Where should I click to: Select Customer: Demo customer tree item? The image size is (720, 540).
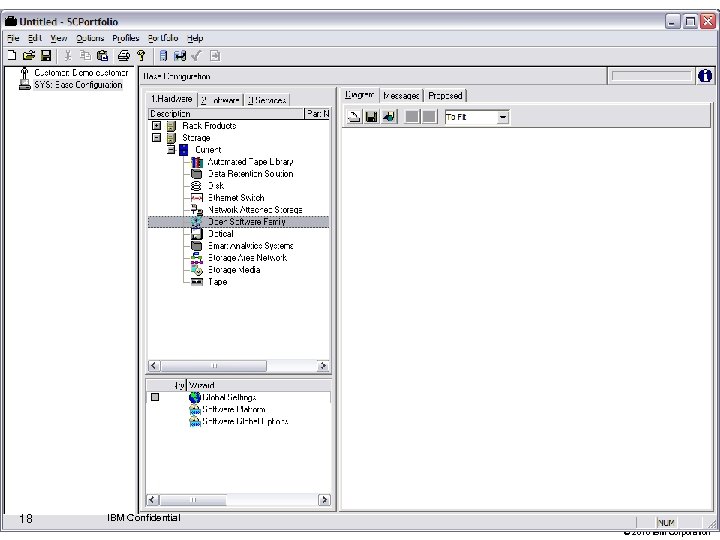coord(81,73)
